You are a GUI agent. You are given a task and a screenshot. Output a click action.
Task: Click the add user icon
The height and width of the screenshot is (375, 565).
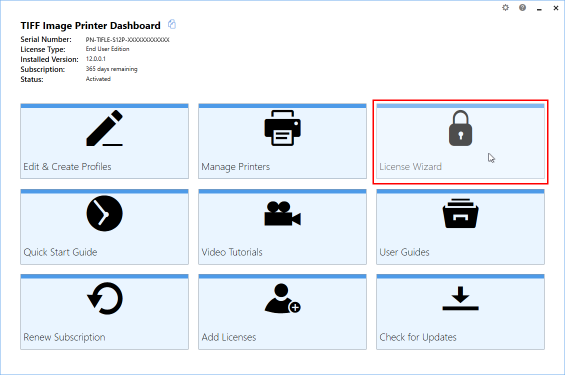pyautogui.click(x=283, y=298)
